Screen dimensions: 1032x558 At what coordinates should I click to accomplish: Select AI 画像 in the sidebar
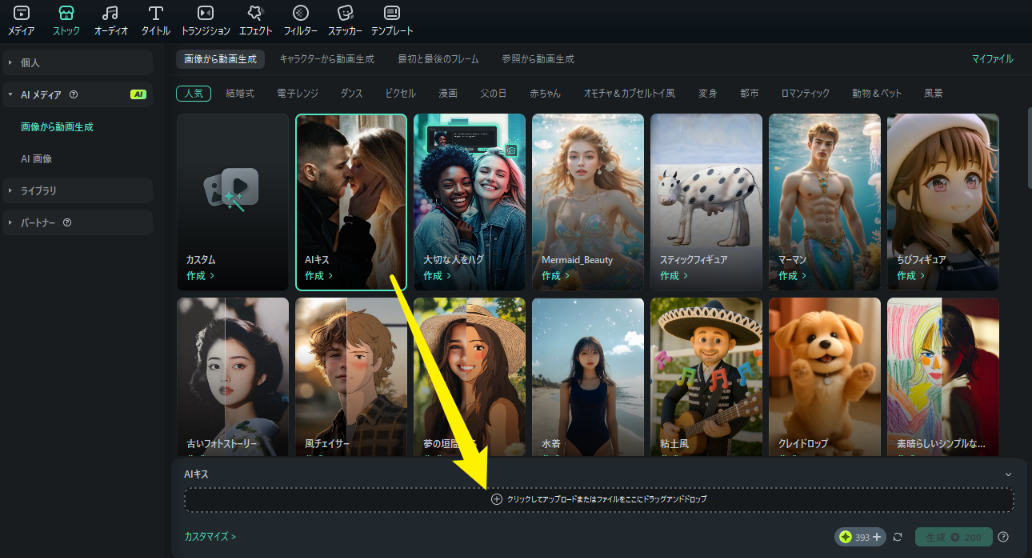pyautogui.click(x=36, y=159)
